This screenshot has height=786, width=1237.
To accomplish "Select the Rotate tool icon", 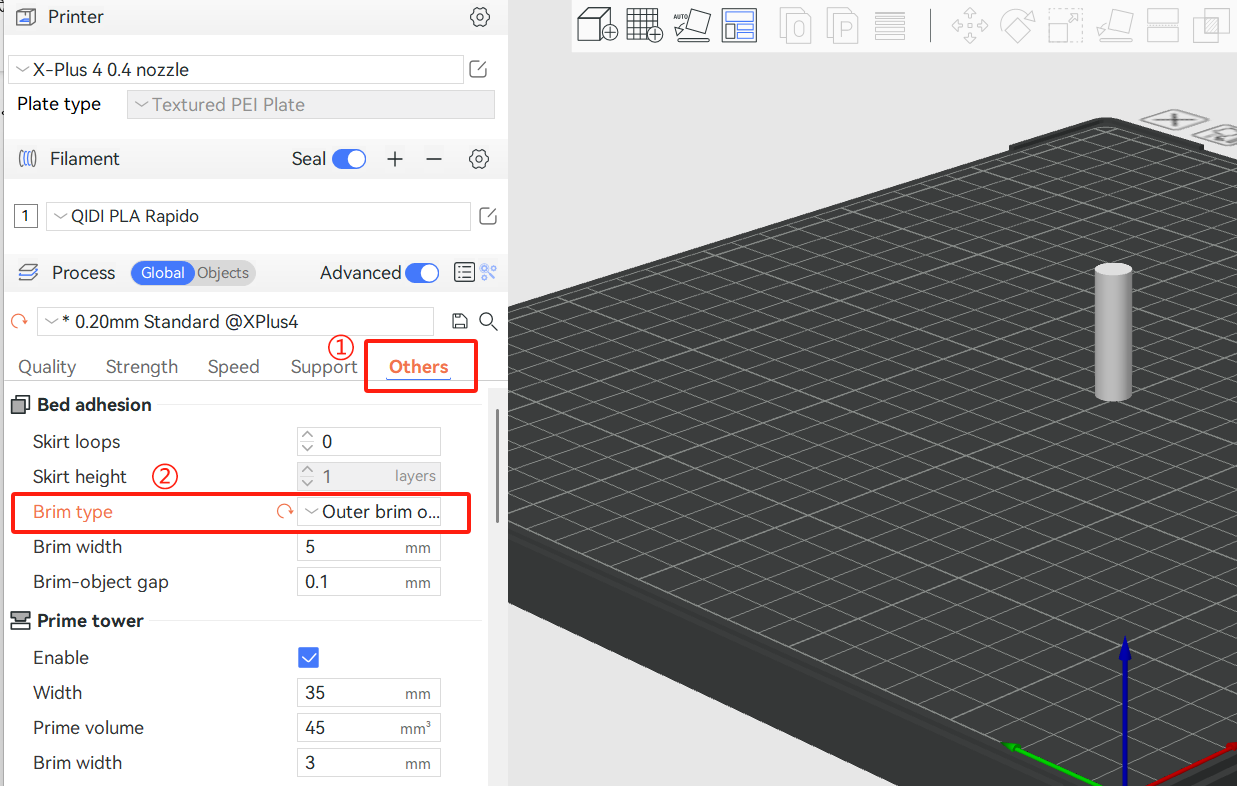I will point(1017,25).
